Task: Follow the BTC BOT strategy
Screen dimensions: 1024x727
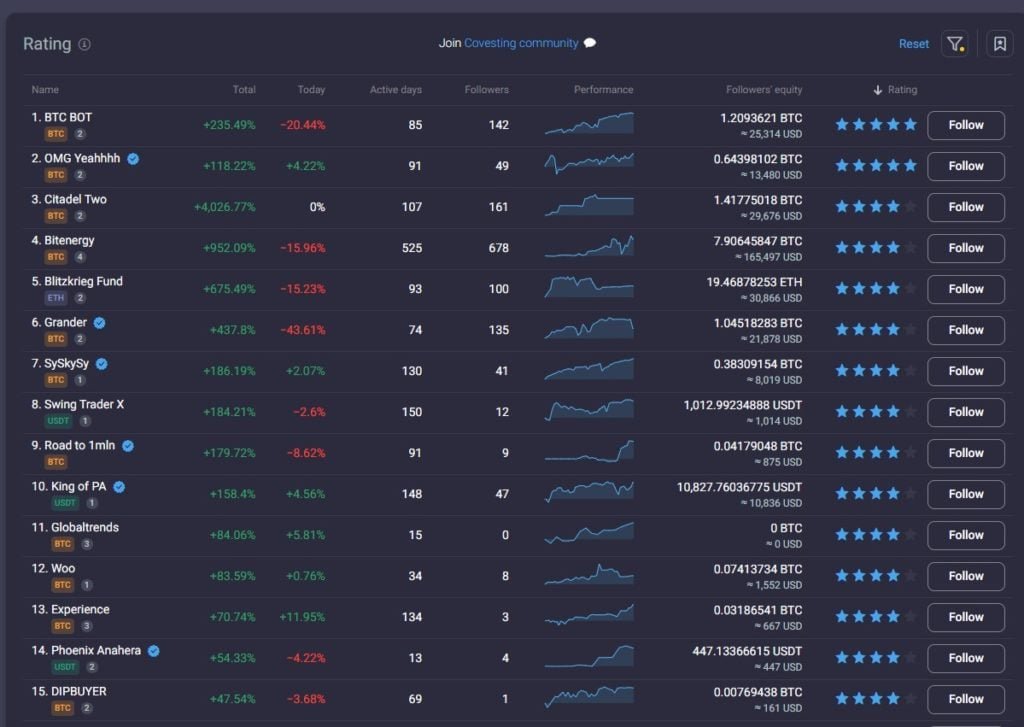Action: (x=966, y=125)
